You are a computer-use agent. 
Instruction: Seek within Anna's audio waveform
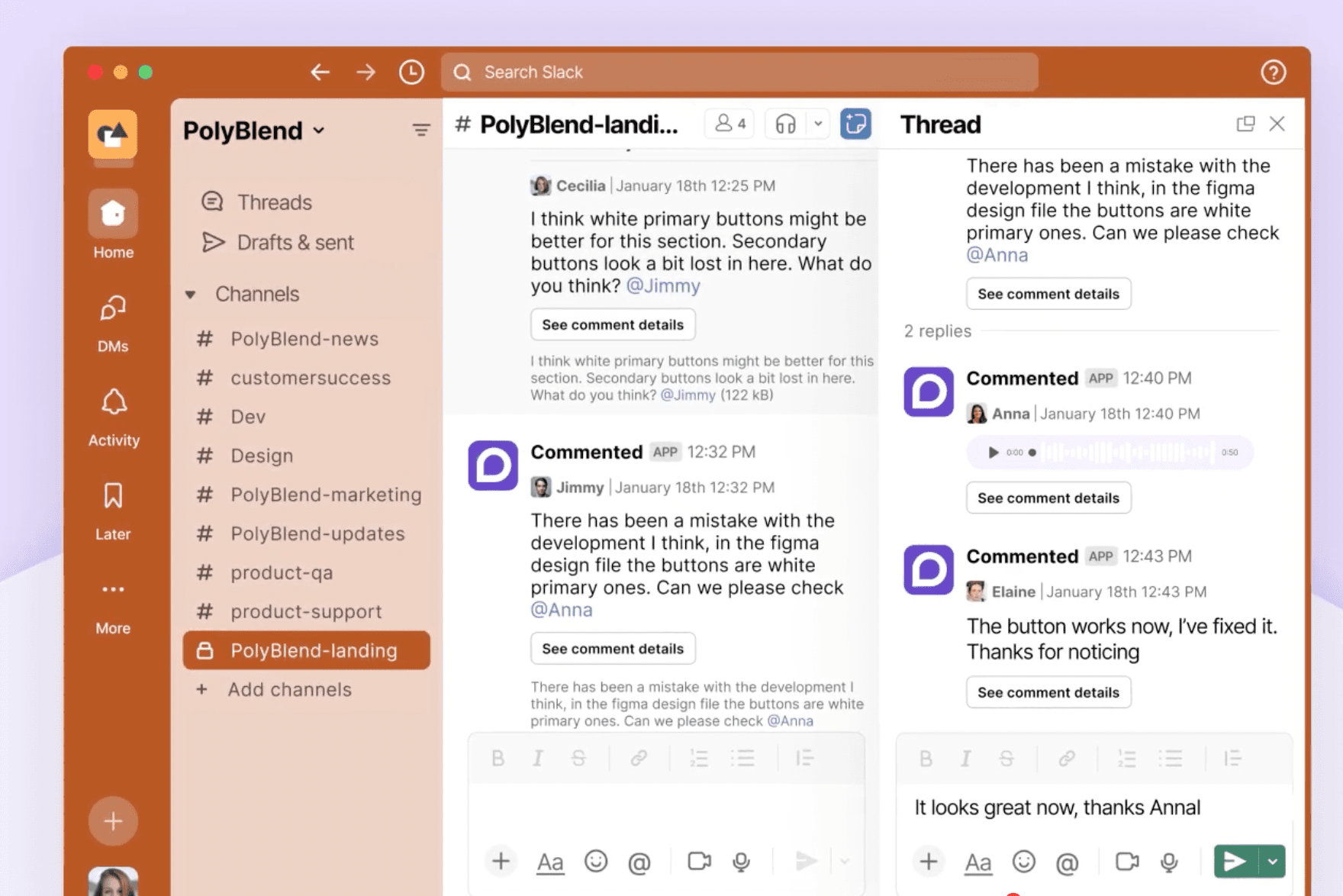click(1129, 453)
